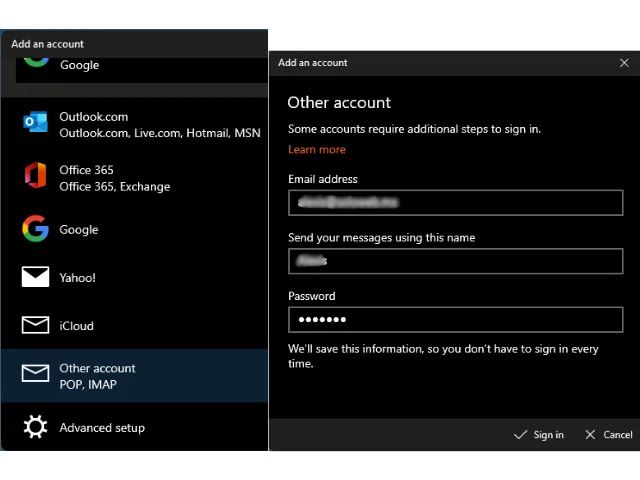Select the Google account label
The image size is (640, 480).
coord(79,229)
